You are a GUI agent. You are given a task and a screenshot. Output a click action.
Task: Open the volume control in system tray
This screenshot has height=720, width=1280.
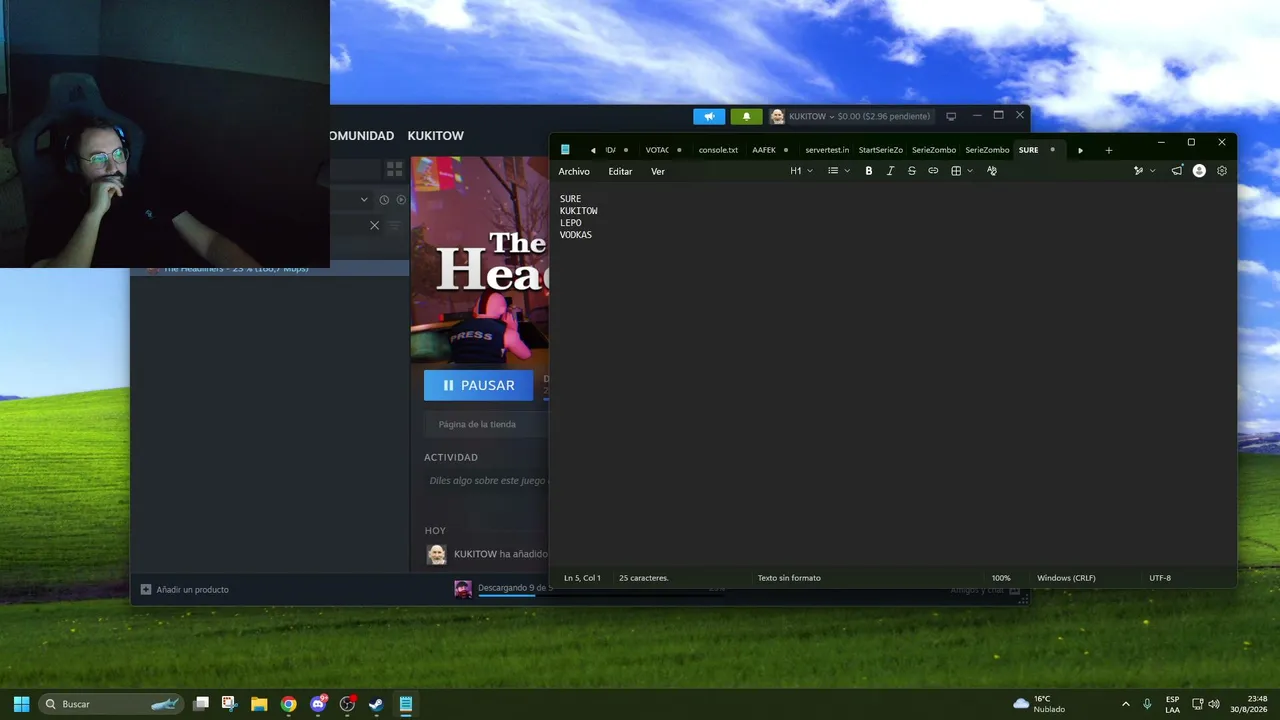point(1215,704)
